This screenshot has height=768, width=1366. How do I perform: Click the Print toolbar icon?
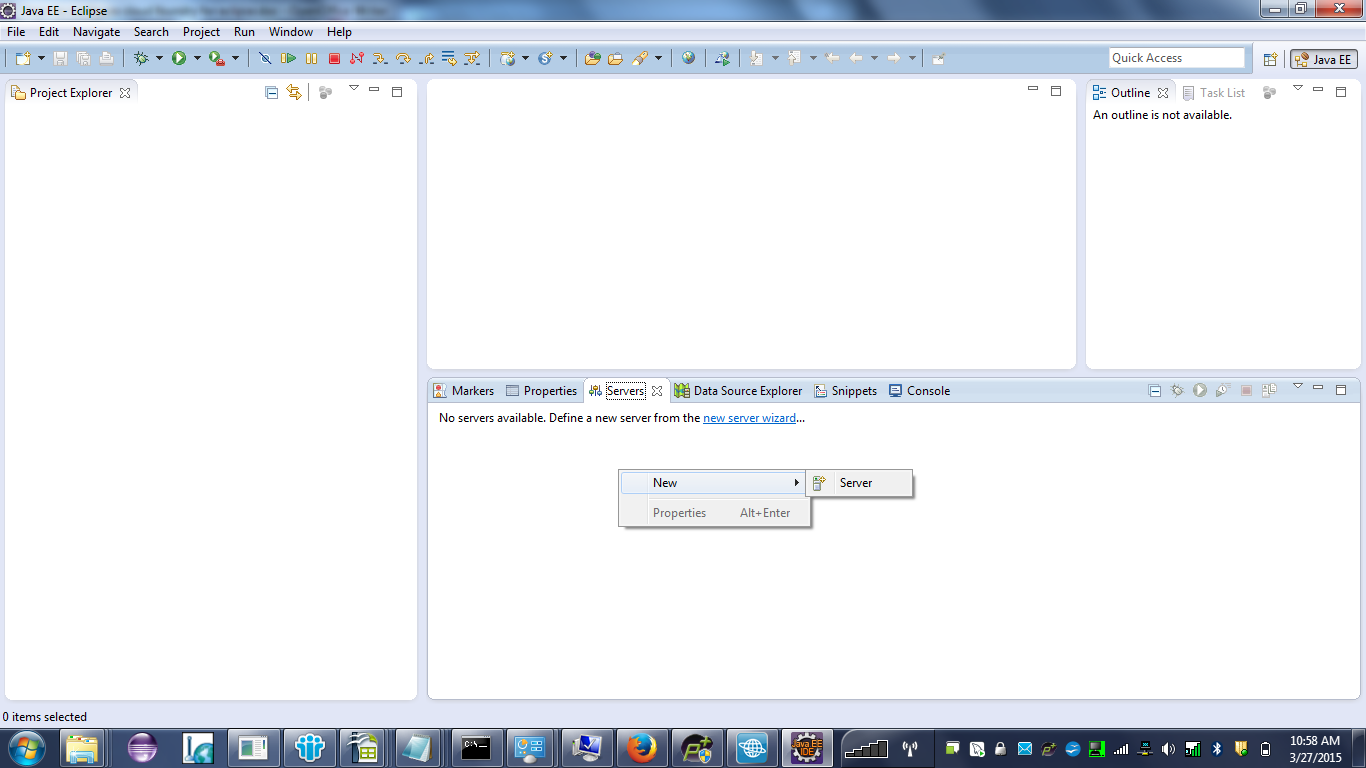[x=106, y=57]
